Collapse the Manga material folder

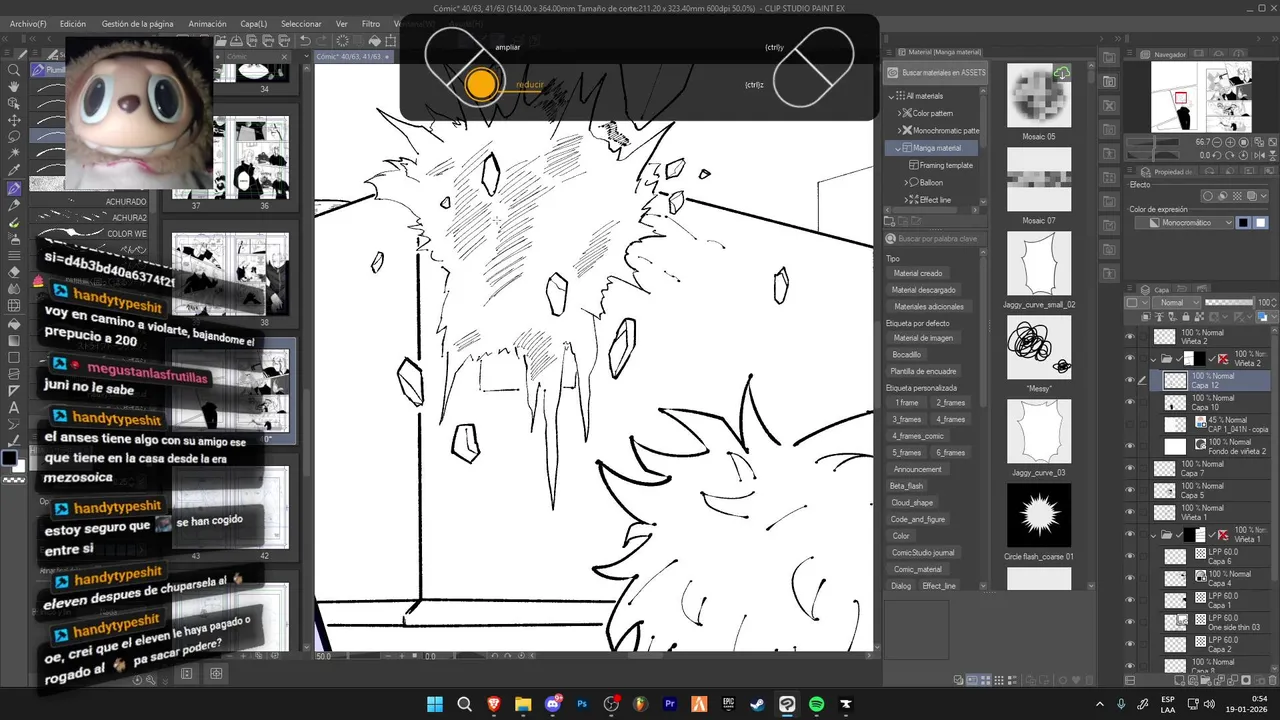899,148
